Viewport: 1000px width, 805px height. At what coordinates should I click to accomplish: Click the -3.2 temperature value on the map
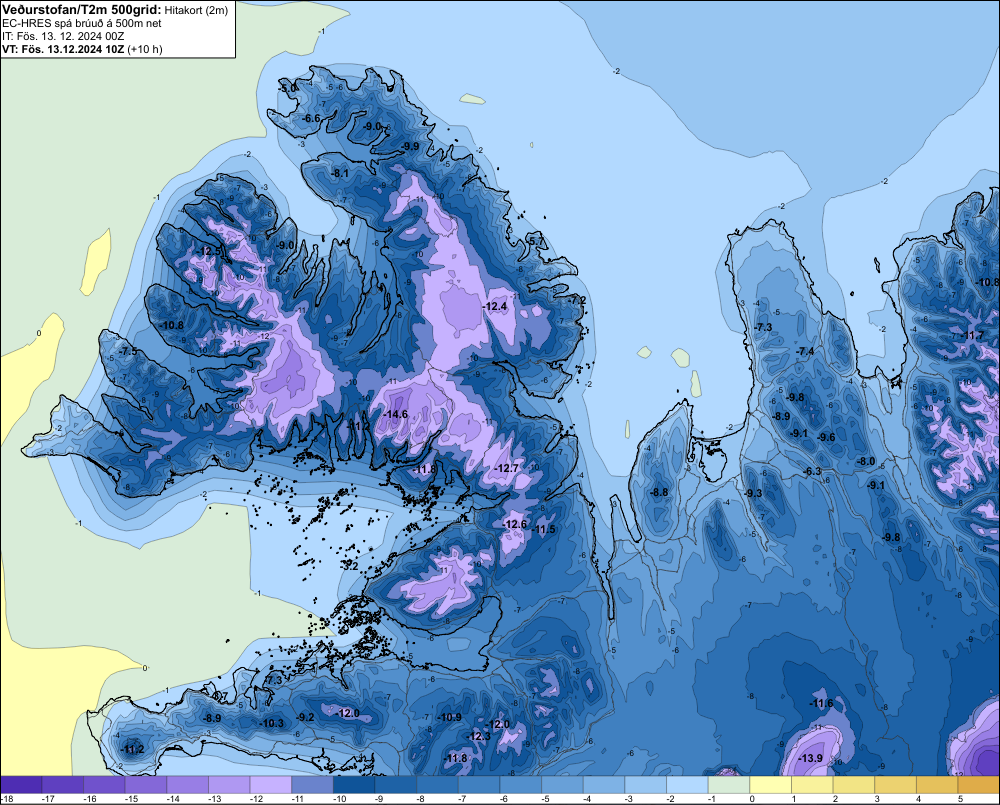350,565
